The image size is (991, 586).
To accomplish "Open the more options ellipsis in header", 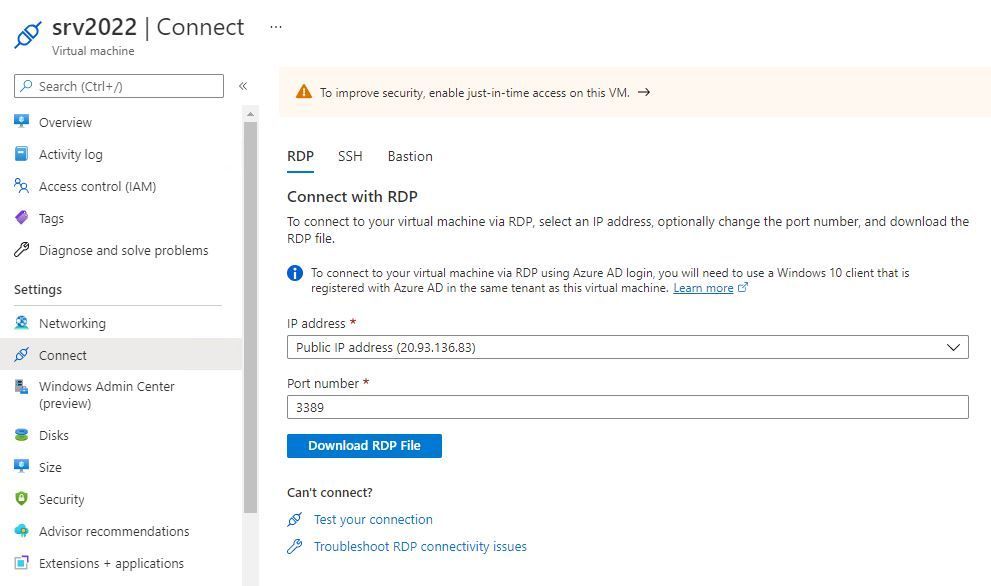I will point(276,27).
